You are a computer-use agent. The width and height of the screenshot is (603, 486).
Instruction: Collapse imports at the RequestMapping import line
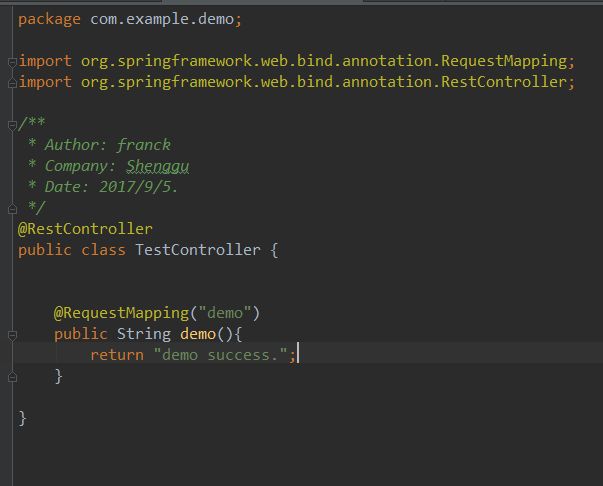(12, 62)
